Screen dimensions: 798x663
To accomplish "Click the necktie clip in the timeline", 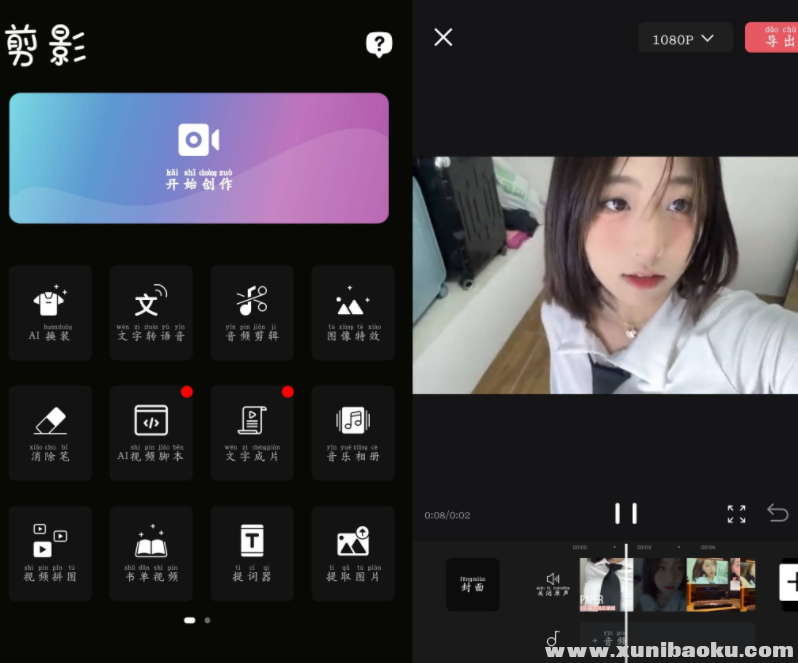I will pyautogui.click(x=603, y=584).
